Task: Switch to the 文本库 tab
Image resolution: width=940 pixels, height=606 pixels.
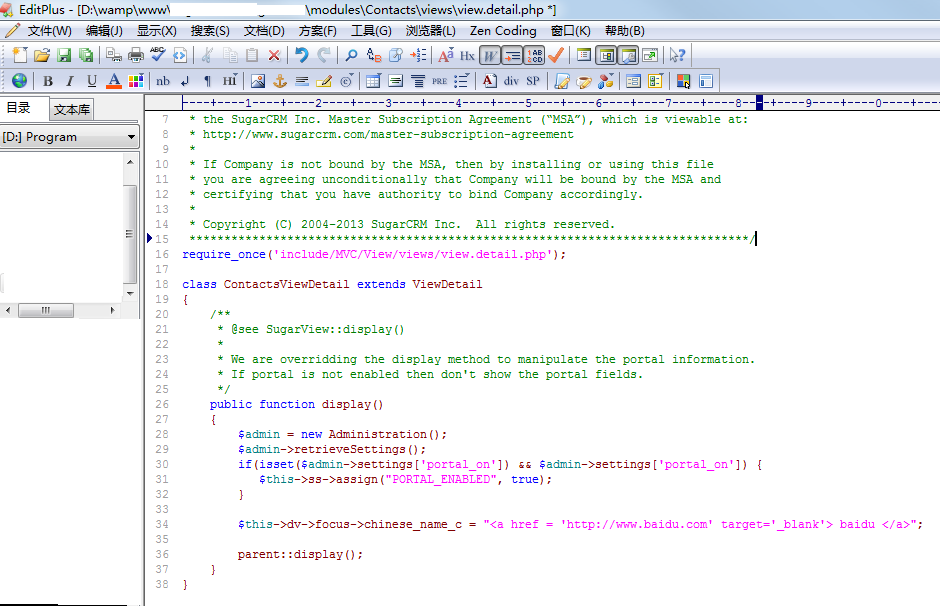Action: [71, 110]
